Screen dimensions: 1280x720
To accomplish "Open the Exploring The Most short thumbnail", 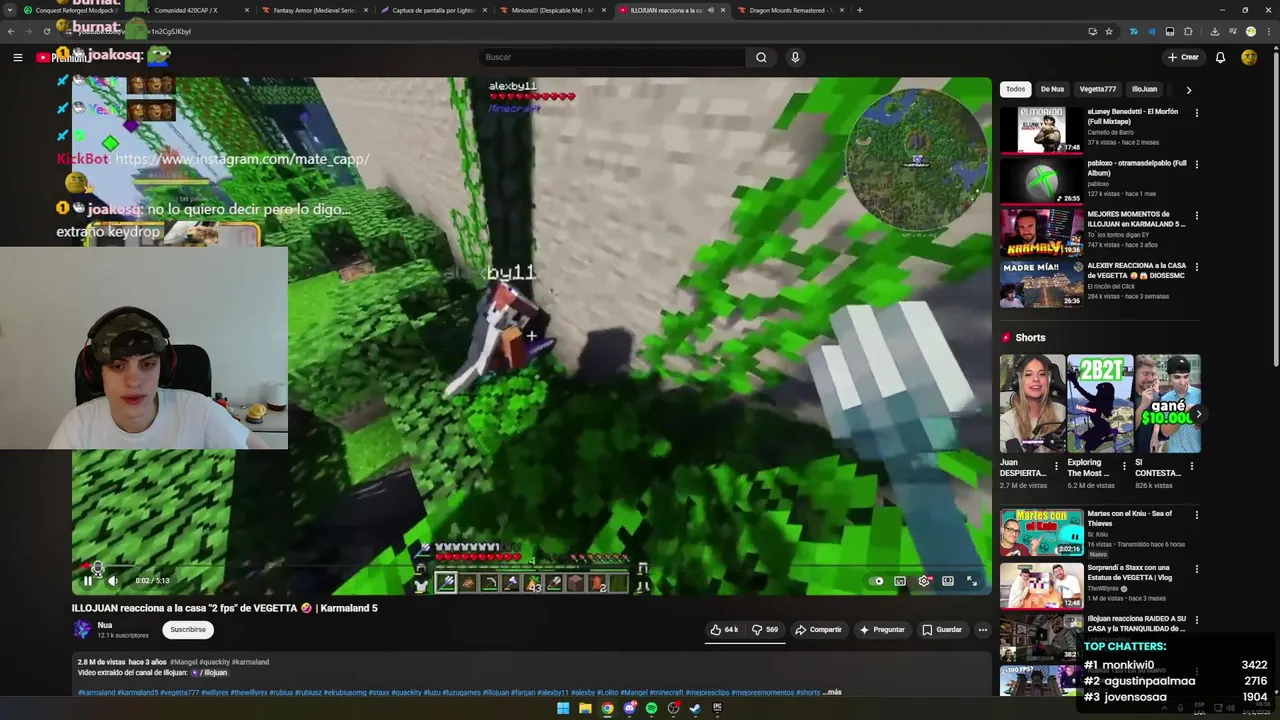I will 1099,404.
